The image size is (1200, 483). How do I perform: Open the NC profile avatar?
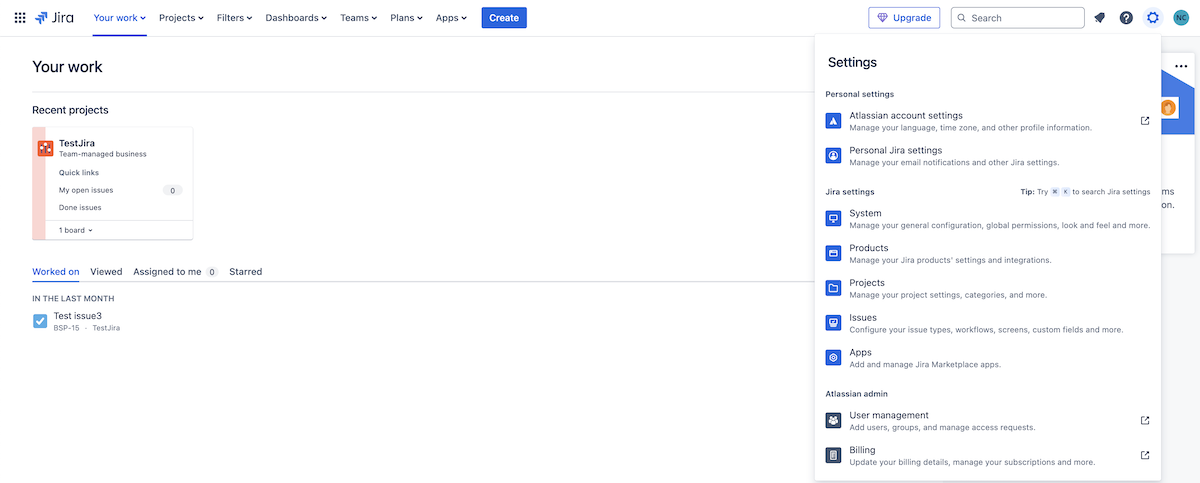[1180, 18]
